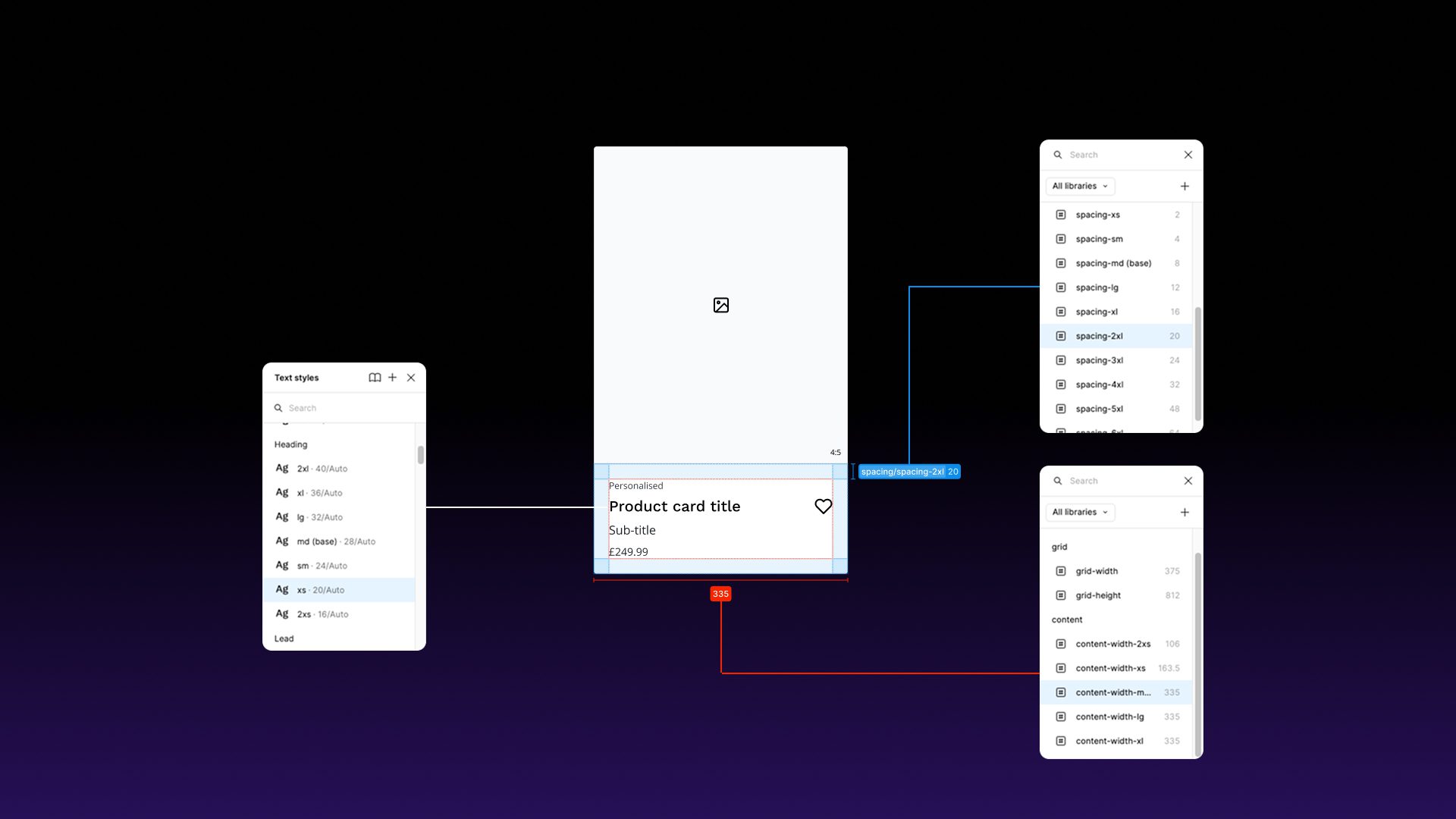Select heading style xl 36/Auto

point(339,493)
